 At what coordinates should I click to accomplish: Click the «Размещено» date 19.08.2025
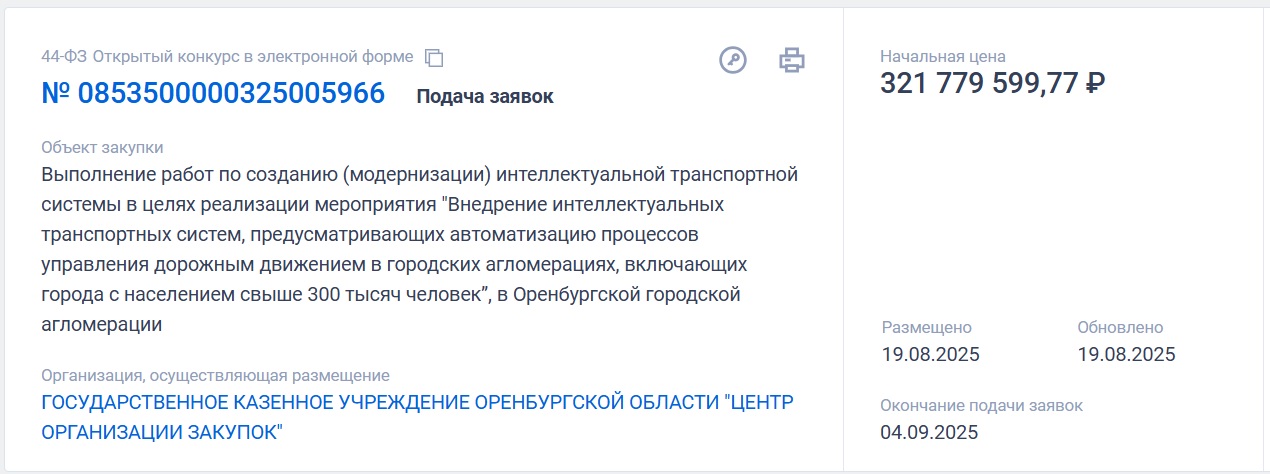coord(930,354)
